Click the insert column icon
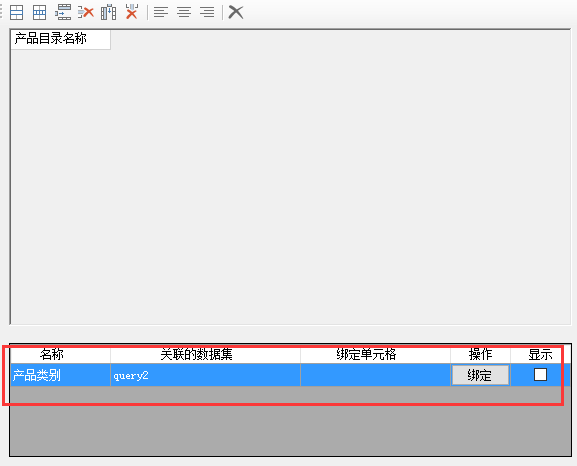Viewport: 577px width, 466px height. 109,13
